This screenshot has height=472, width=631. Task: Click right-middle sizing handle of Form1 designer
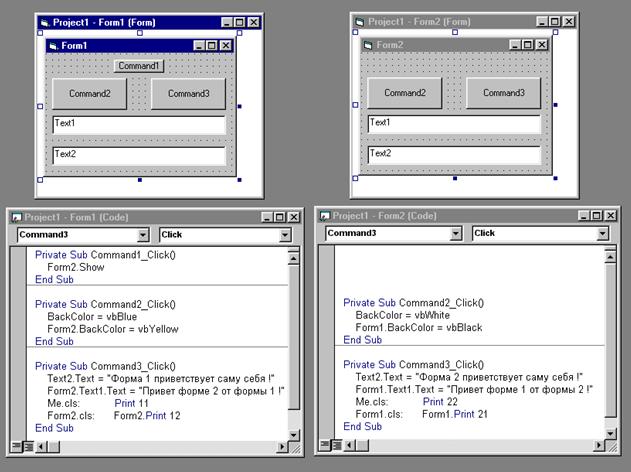240,106
